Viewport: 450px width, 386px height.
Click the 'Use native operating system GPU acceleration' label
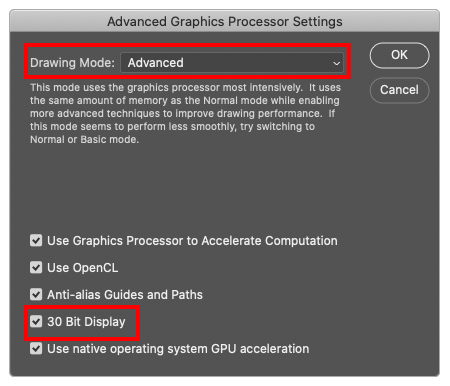(178, 349)
